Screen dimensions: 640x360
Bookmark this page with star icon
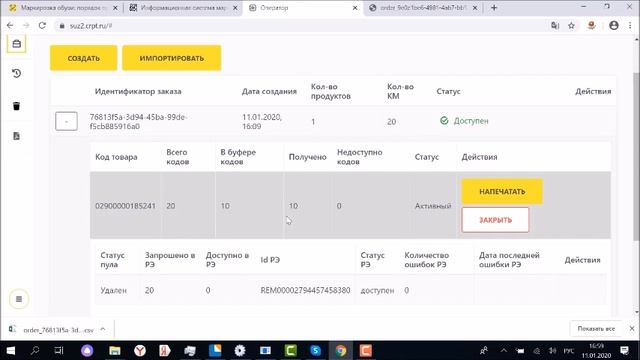tap(571, 25)
